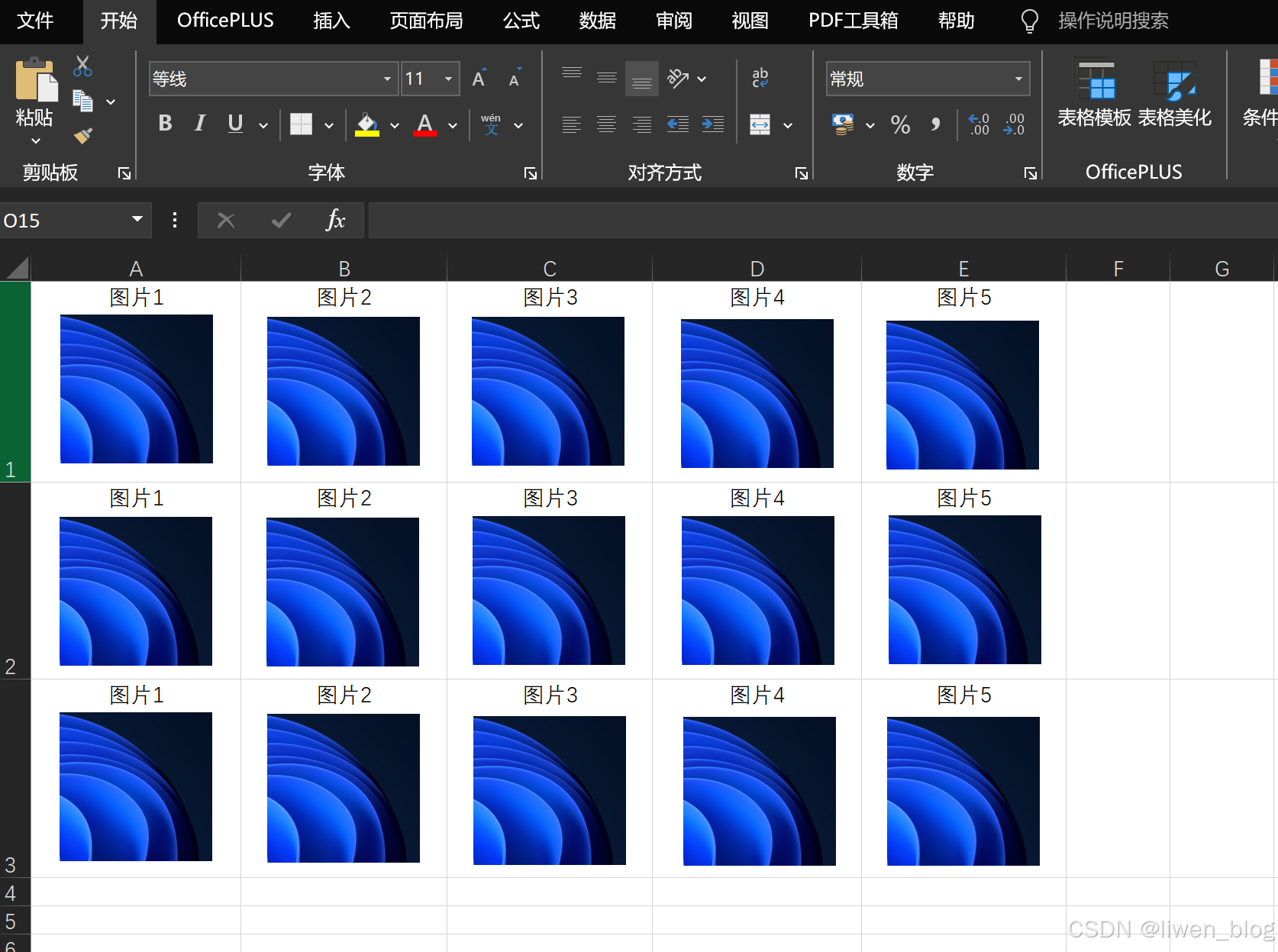
Task: Increase indent icon
Action: point(713,124)
